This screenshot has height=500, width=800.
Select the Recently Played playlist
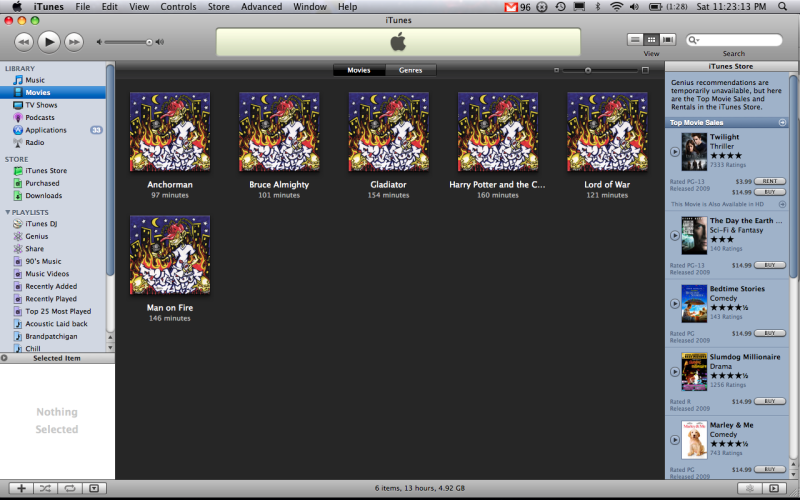click(x=53, y=298)
